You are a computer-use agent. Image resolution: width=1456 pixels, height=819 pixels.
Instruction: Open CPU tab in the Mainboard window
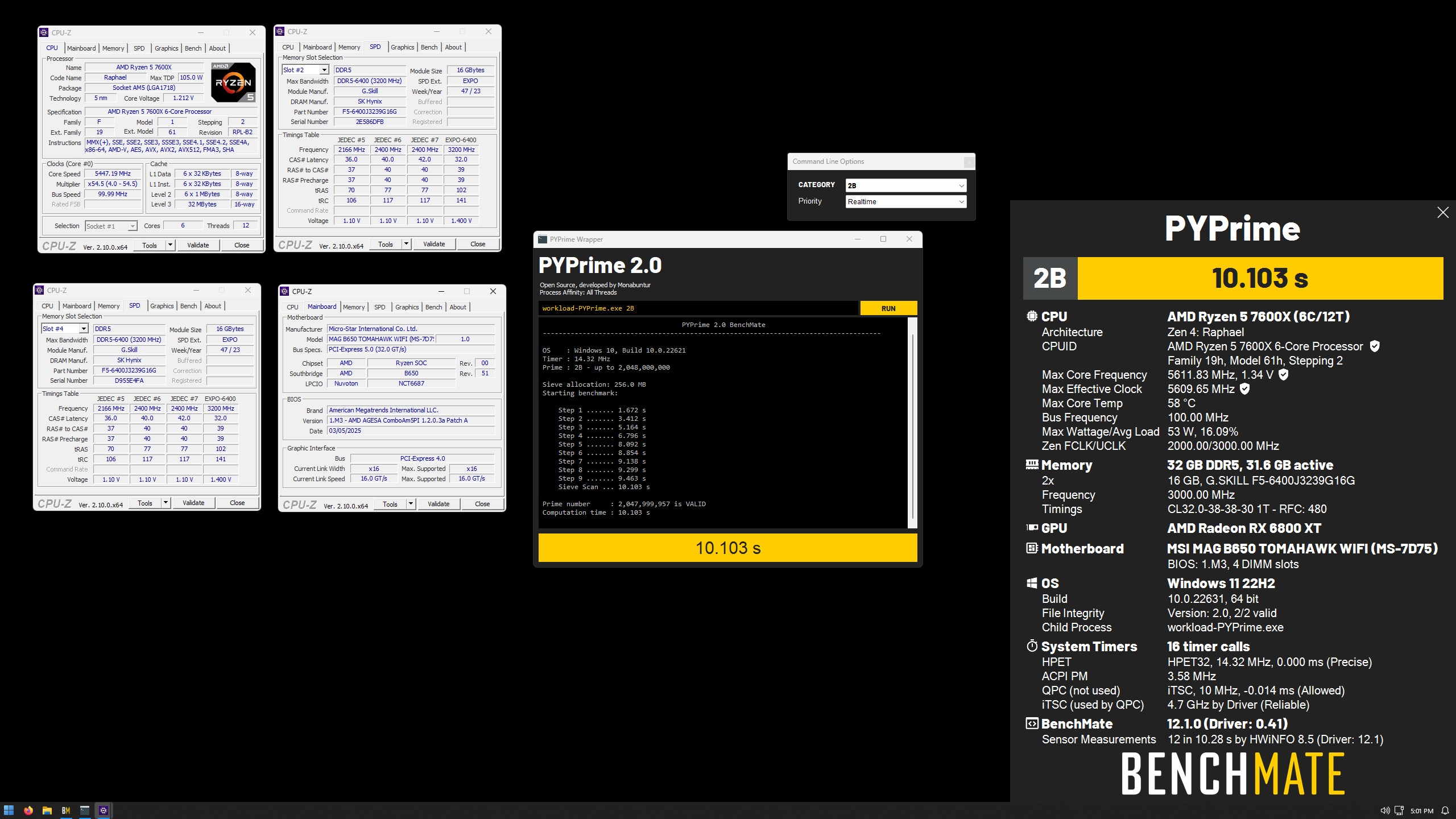[292, 307]
